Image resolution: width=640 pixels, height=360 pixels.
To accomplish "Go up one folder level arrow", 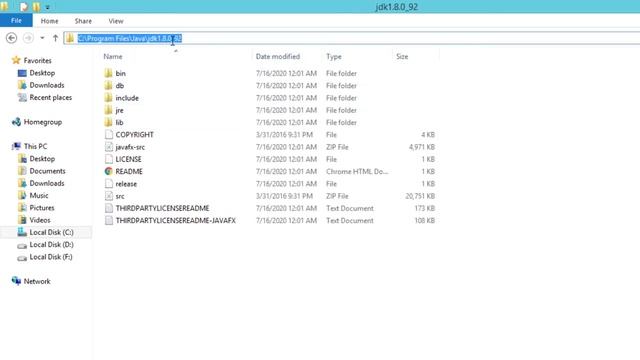I will tap(56, 38).
